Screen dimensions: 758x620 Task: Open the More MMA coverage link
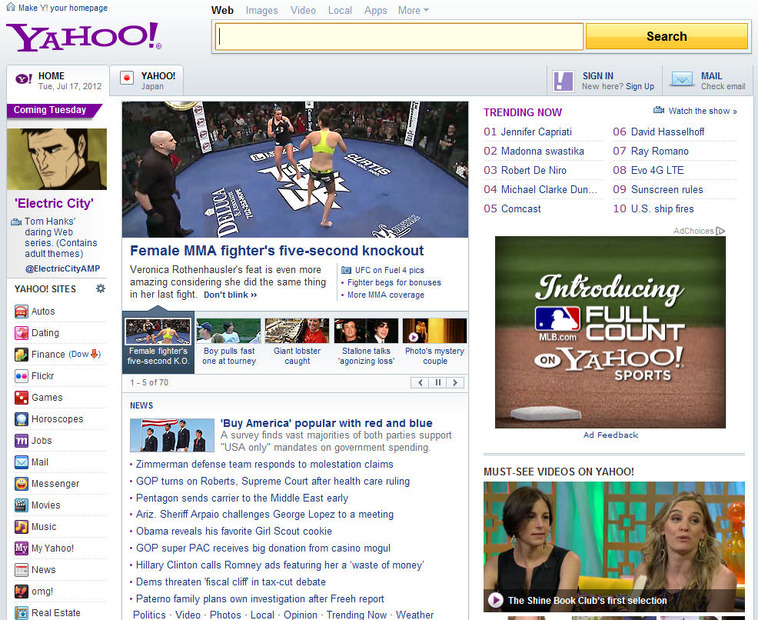coord(386,295)
